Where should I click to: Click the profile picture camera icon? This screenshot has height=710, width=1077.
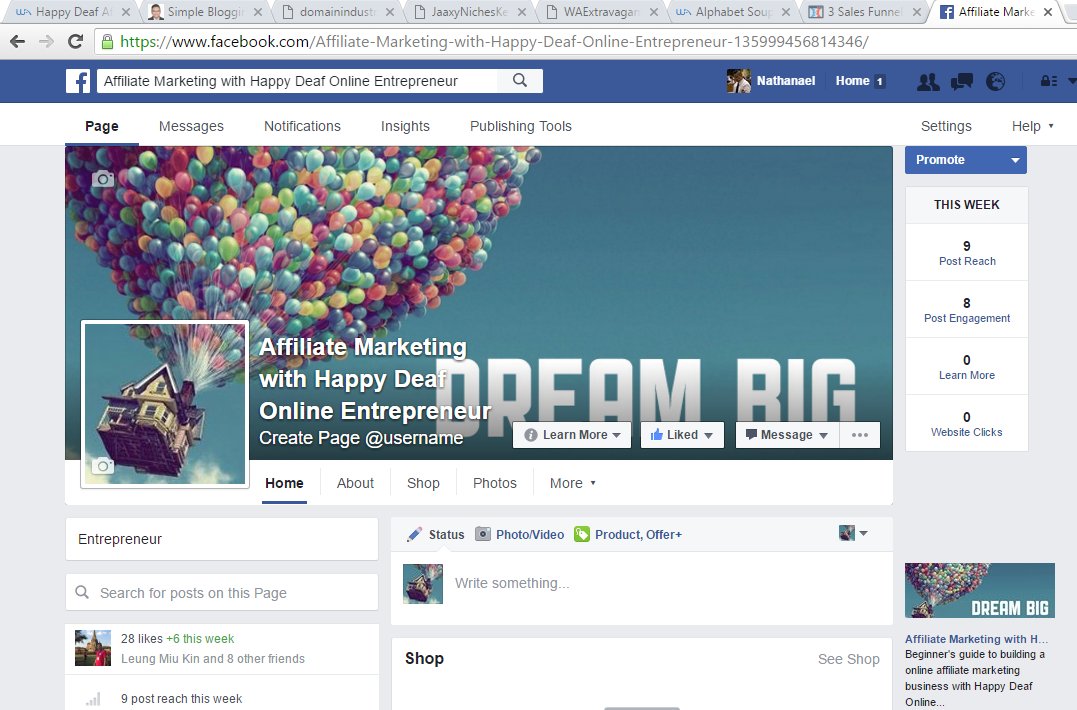pyautogui.click(x=102, y=466)
